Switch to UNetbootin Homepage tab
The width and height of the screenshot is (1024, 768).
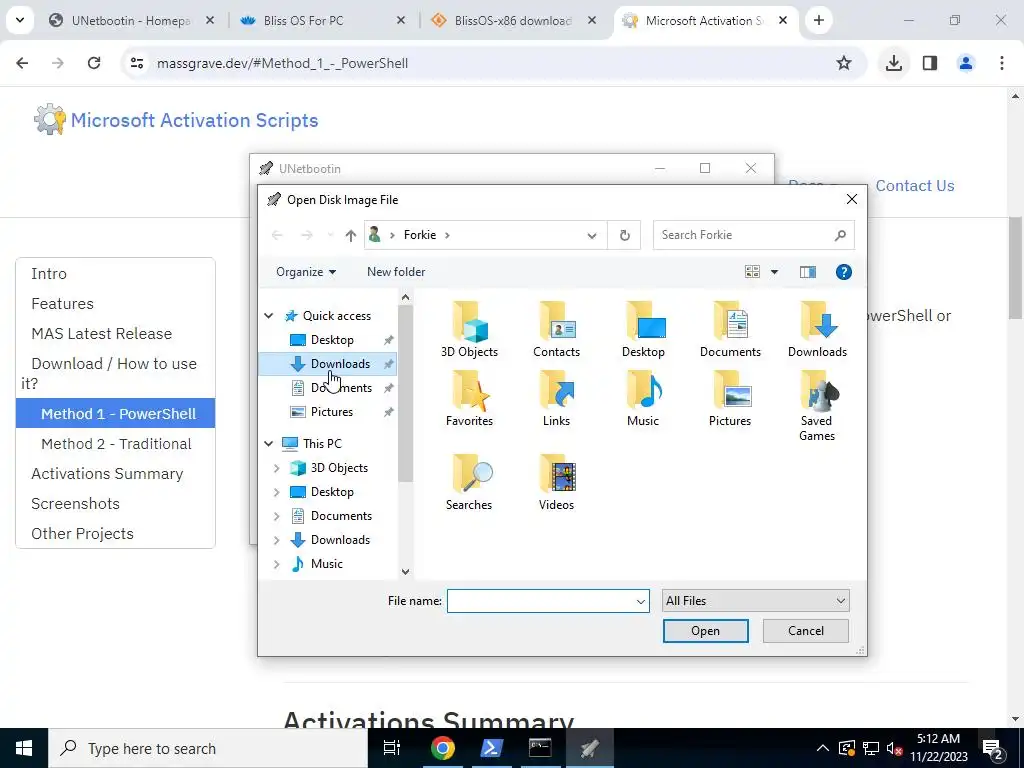tap(131, 21)
